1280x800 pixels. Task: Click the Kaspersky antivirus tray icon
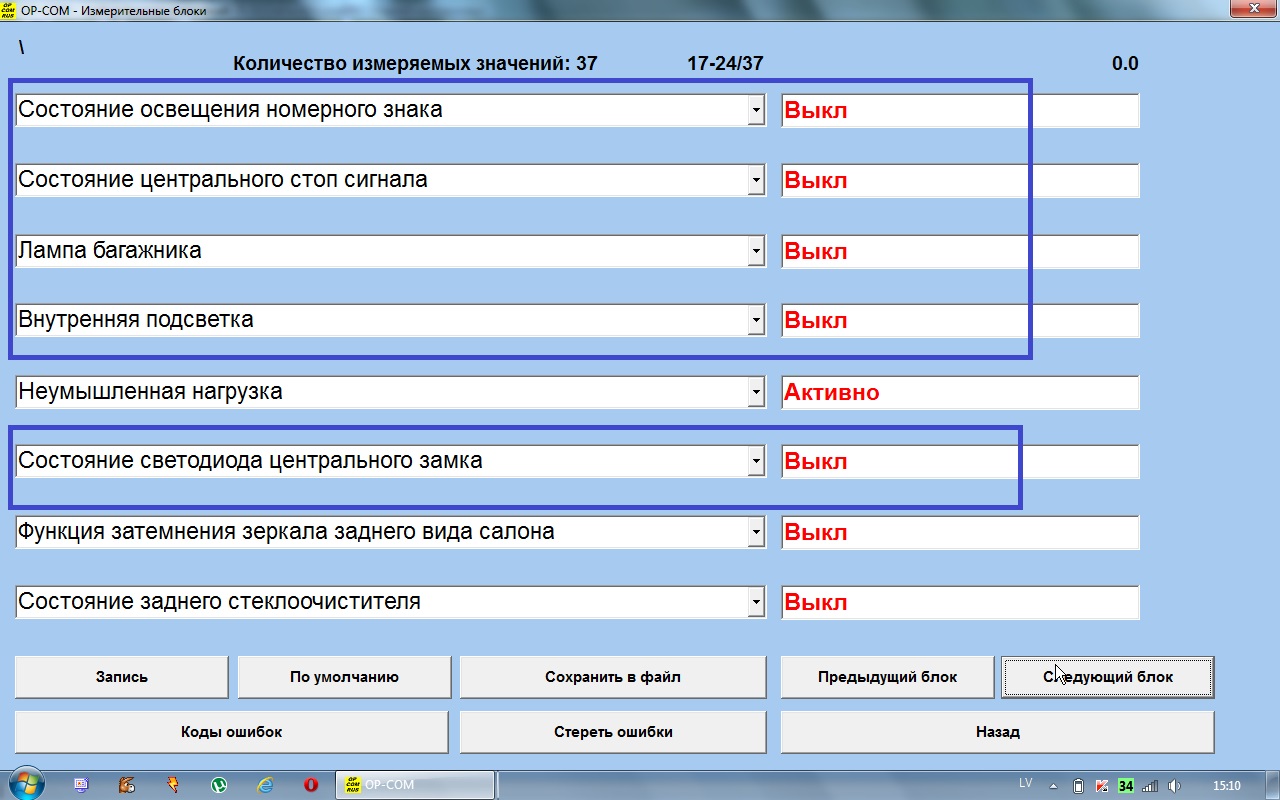point(1102,785)
